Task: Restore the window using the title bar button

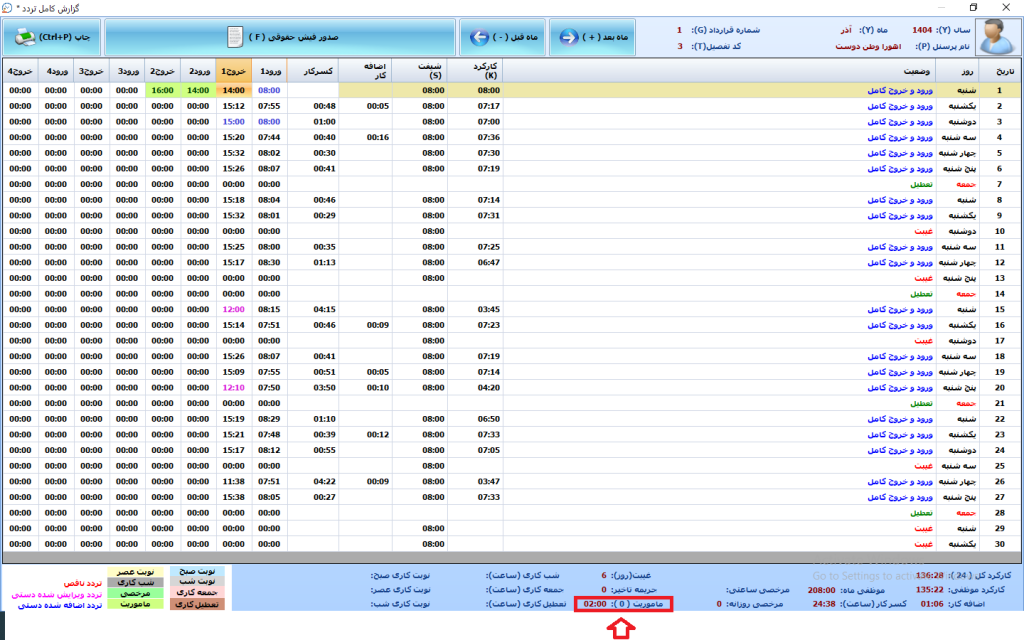Action: coord(972,7)
